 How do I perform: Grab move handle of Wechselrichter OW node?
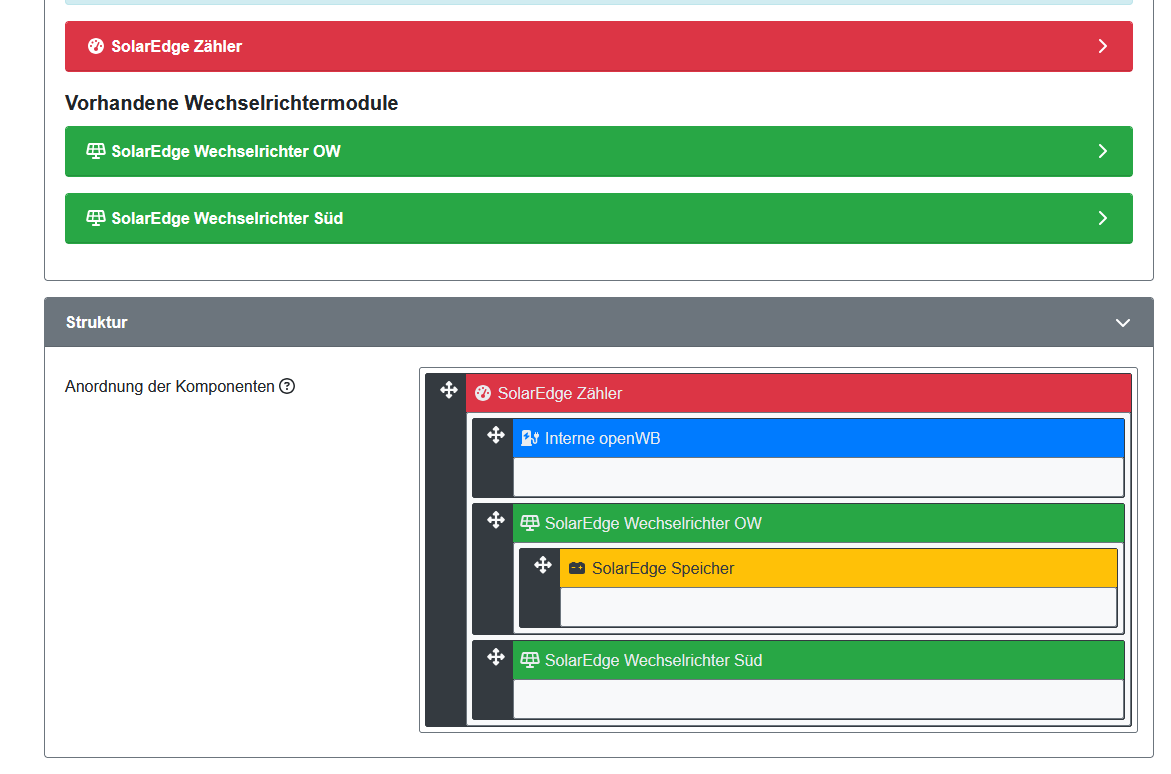(495, 520)
